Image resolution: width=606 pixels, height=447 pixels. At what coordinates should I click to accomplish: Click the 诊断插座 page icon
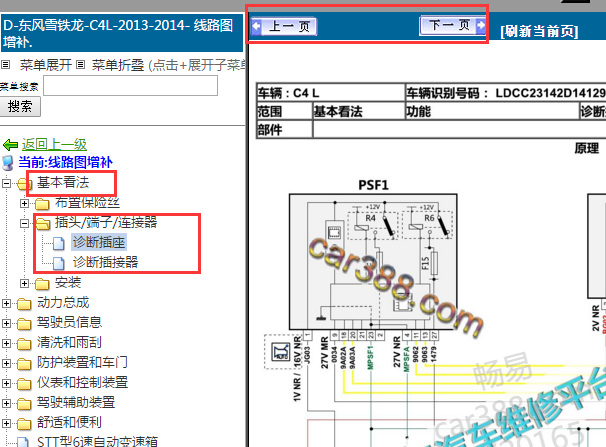(x=59, y=243)
